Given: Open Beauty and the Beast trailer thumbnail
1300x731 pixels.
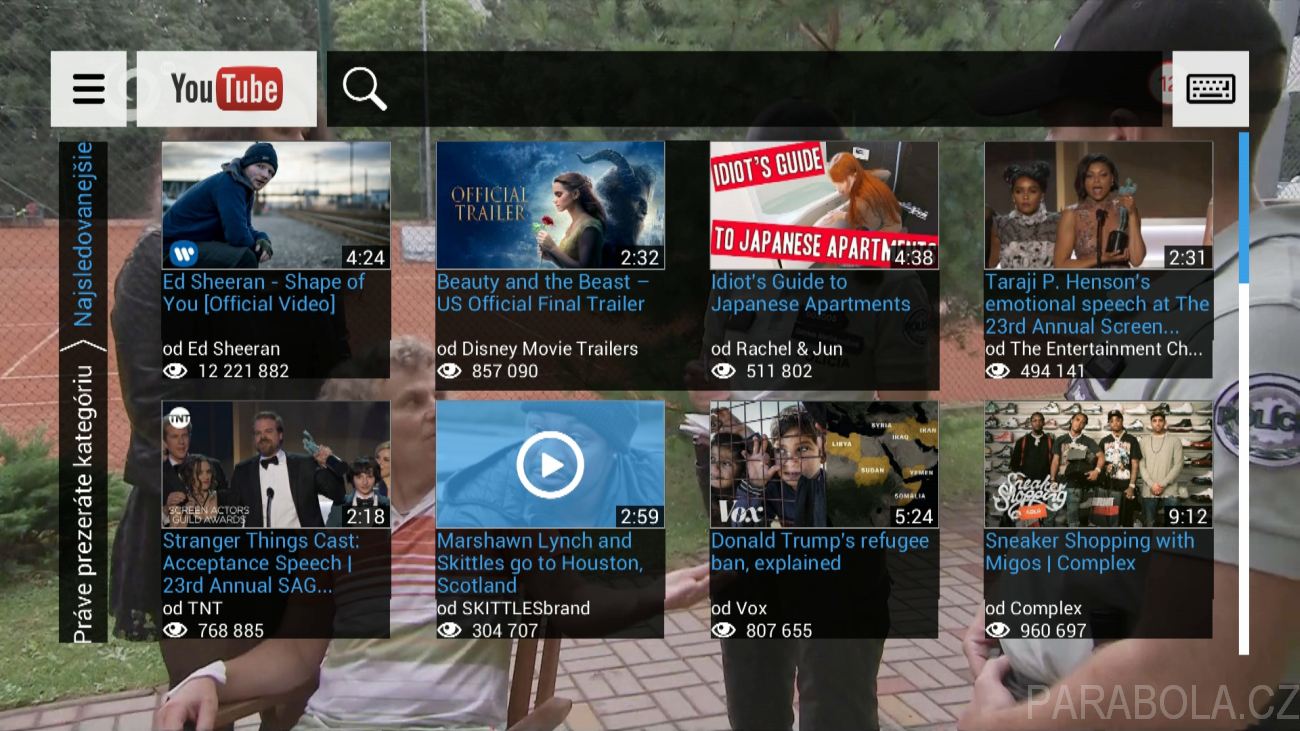Looking at the screenshot, I should tap(550, 205).
